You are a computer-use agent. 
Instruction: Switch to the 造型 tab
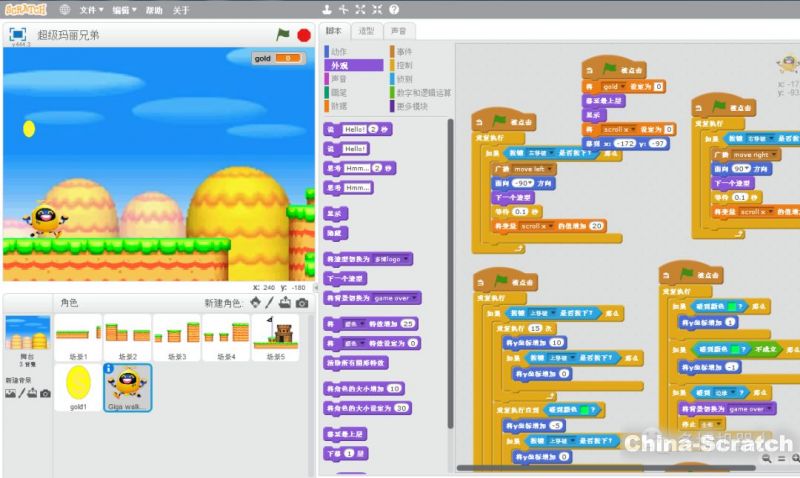[x=366, y=31]
